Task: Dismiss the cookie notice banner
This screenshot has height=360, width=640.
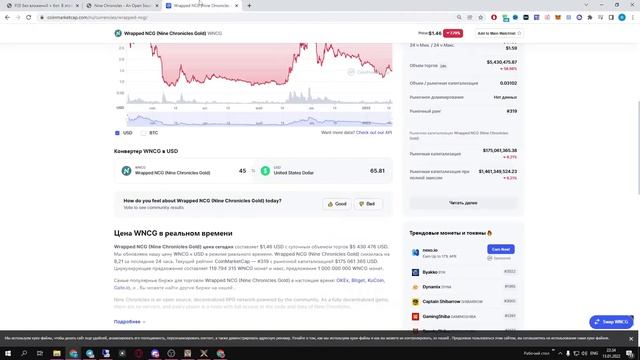Action: pos(631,339)
